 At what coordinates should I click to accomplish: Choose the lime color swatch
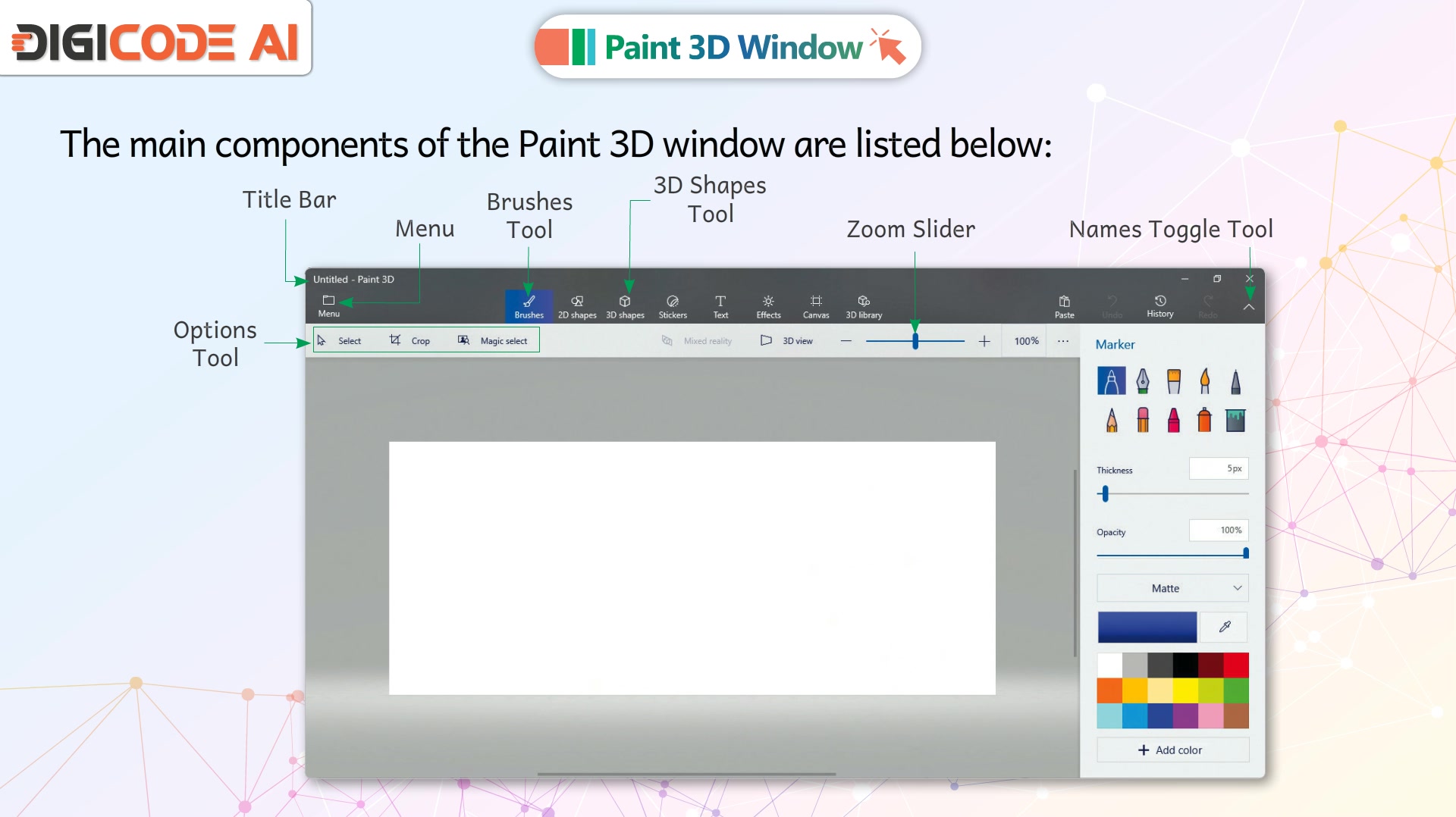(x=1211, y=690)
